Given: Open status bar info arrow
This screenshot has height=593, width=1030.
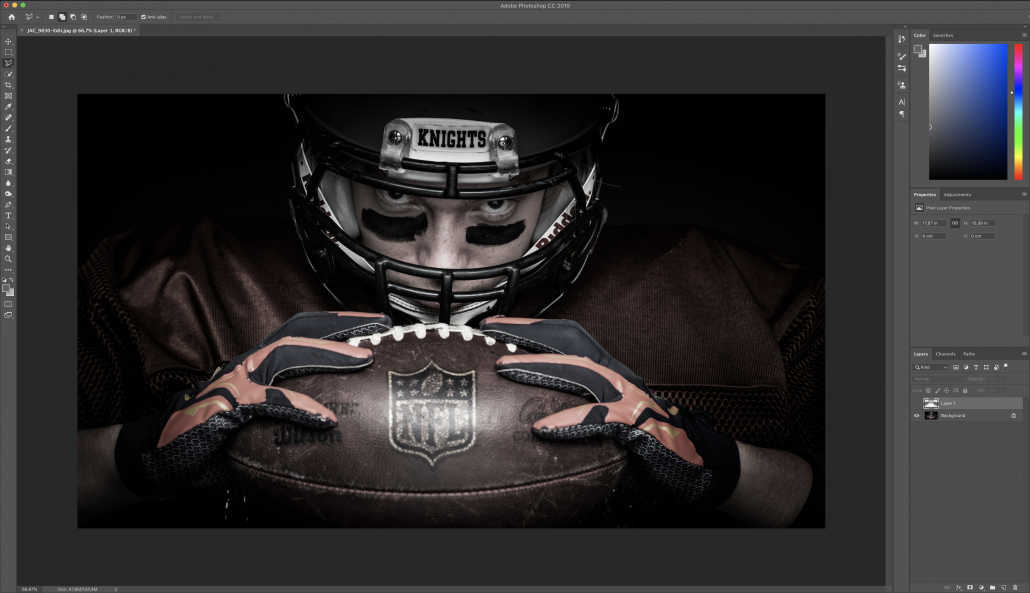Looking at the screenshot, I should click(116, 589).
